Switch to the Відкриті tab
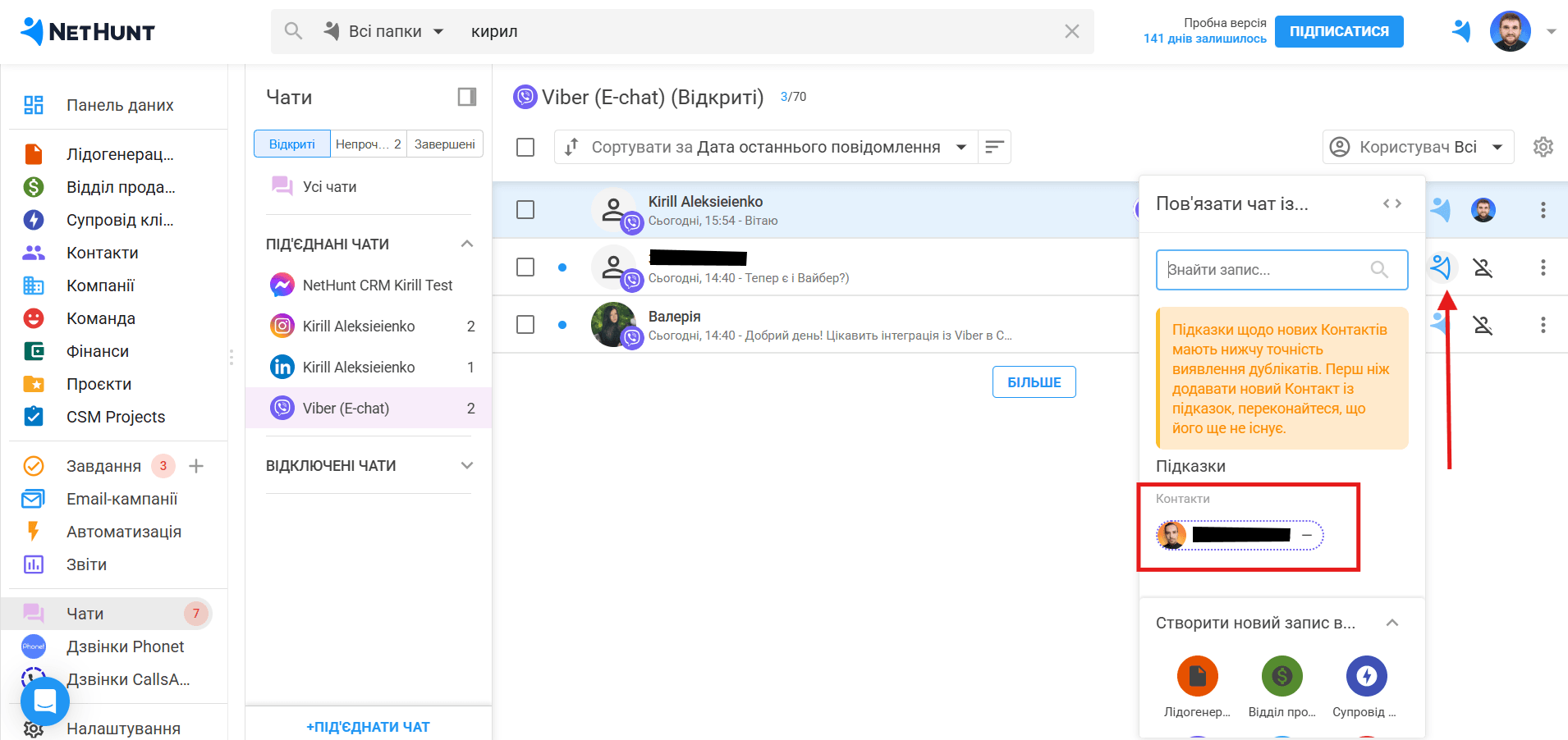1568x740 pixels. tap(292, 144)
